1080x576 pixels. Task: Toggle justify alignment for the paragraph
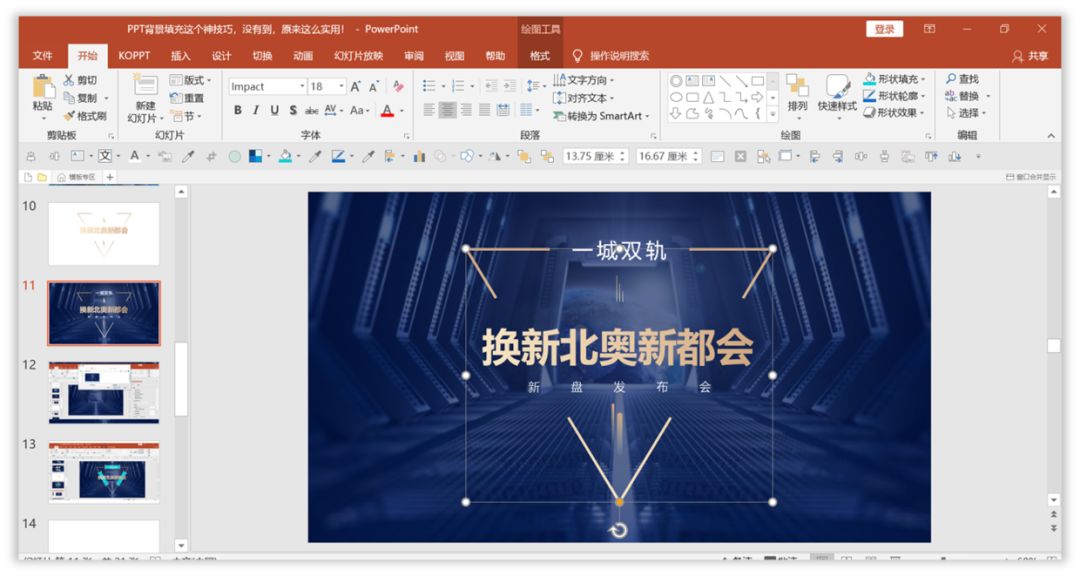[484, 110]
